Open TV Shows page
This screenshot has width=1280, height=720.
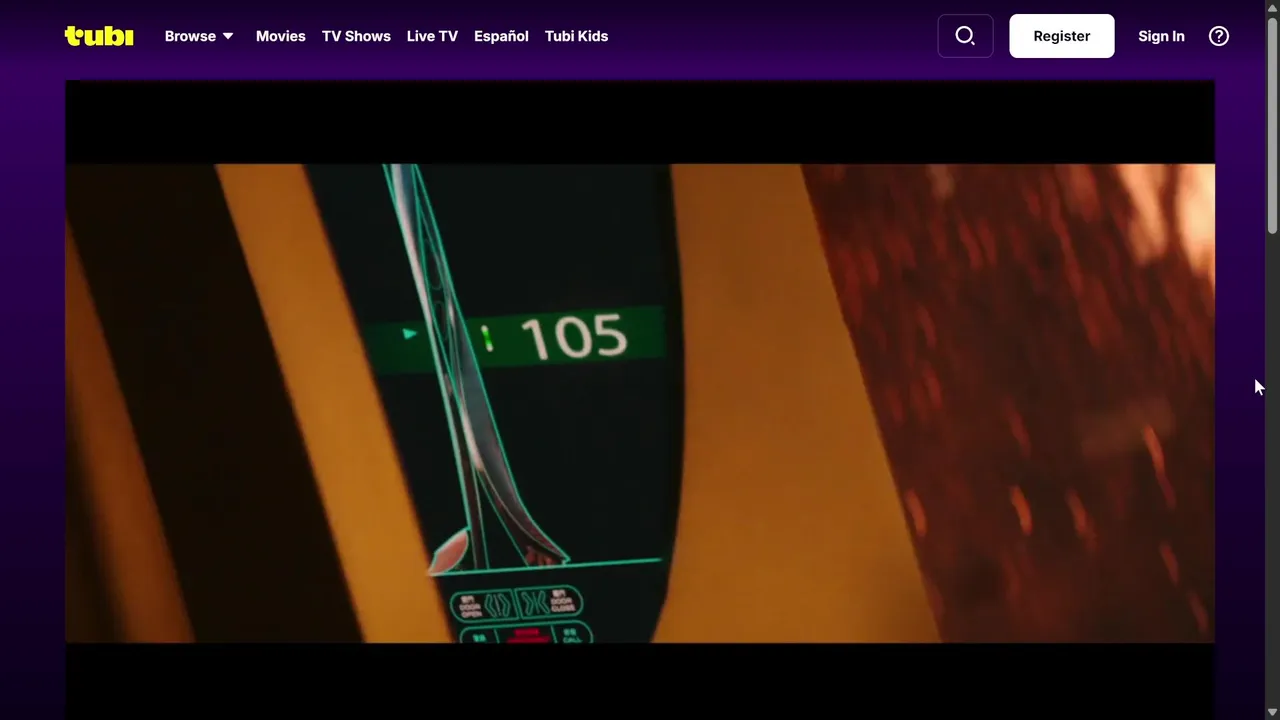pyautogui.click(x=356, y=36)
